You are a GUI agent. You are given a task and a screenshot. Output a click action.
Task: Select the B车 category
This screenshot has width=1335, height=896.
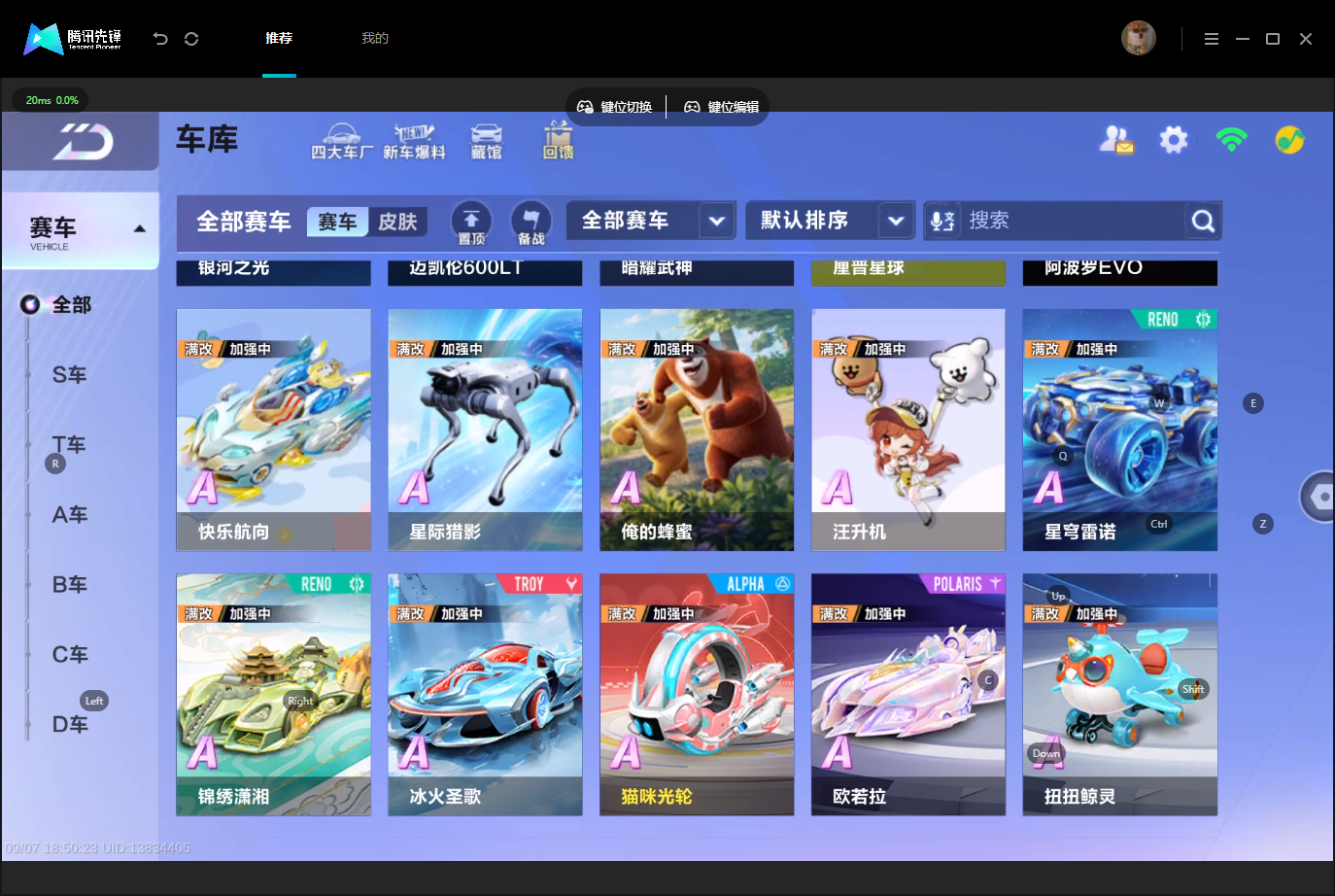coord(69,585)
